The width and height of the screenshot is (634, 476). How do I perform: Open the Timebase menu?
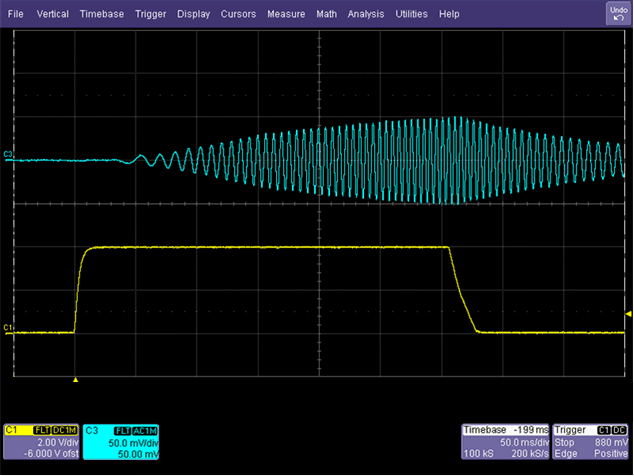click(102, 15)
